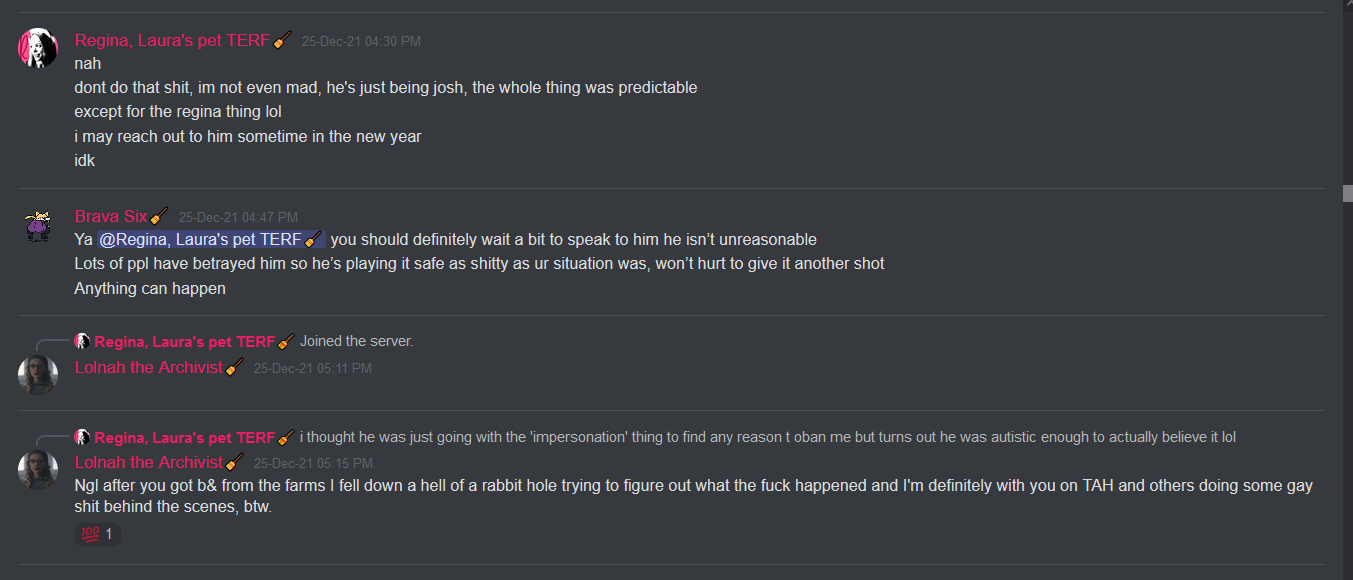
Task: Jump to reply preview starting 'i thought he was'
Action: [768, 438]
